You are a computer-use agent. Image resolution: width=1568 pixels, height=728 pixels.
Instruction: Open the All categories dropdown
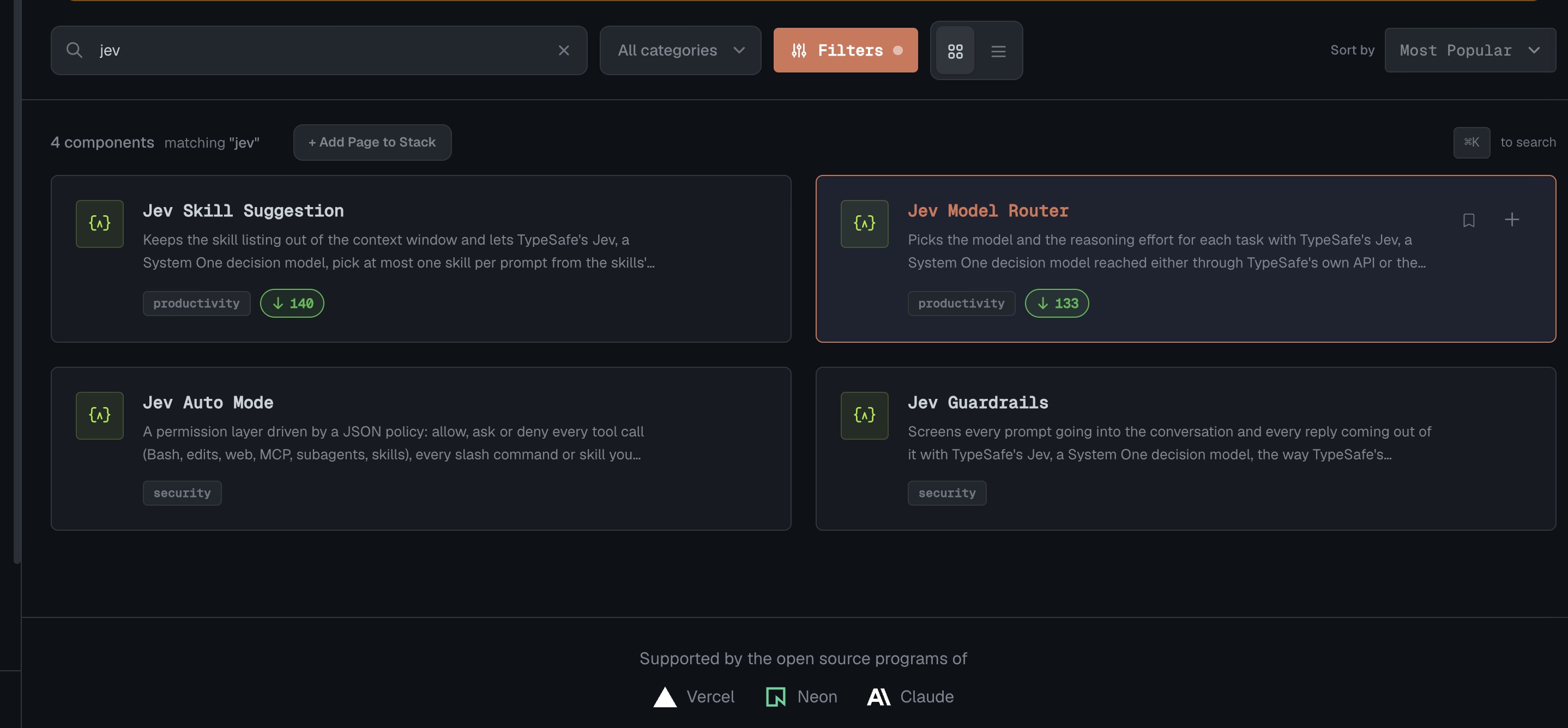coord(680,51)
